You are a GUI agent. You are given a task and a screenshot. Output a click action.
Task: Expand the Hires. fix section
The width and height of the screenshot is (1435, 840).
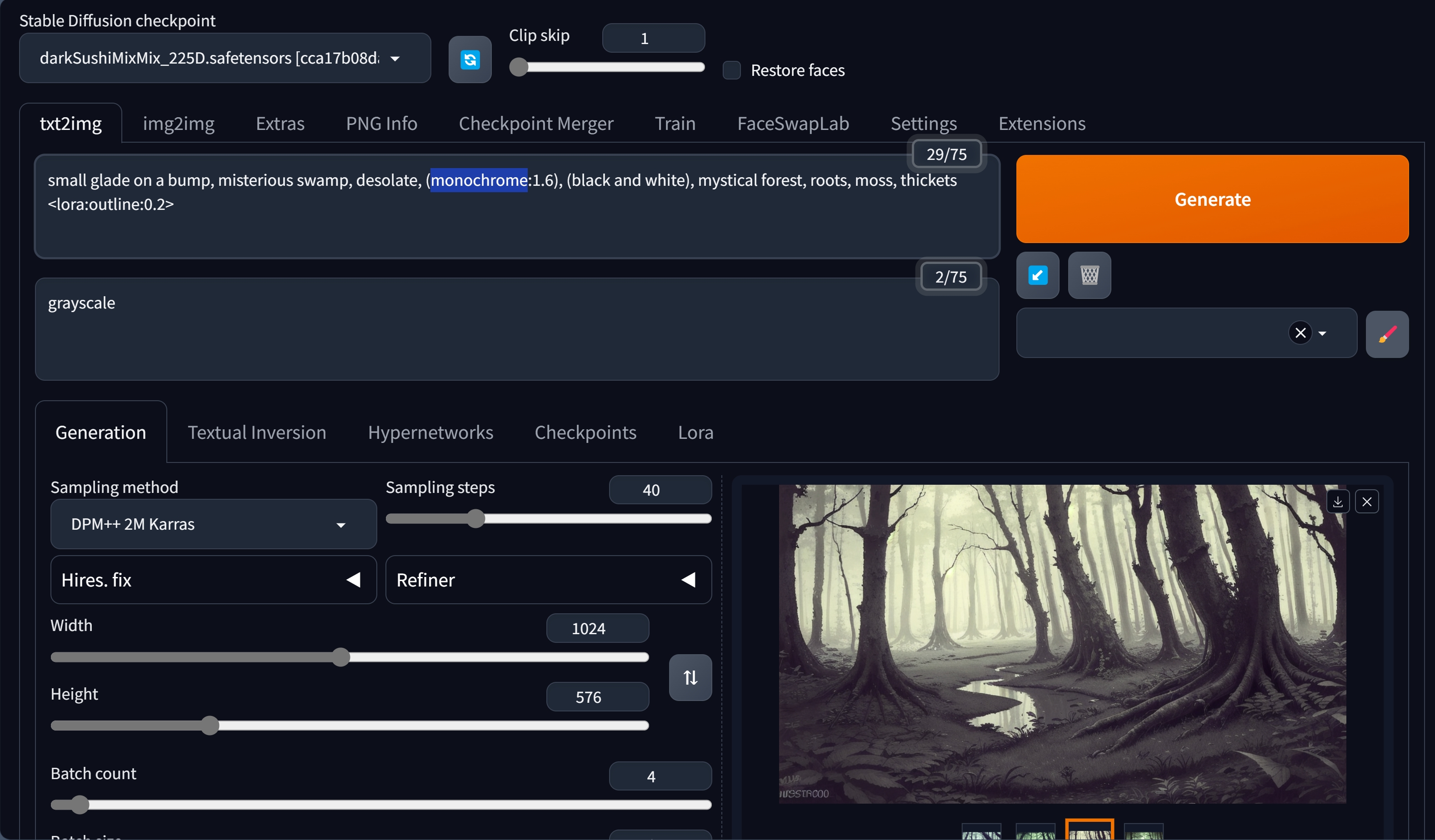click(x=214, y=580)
